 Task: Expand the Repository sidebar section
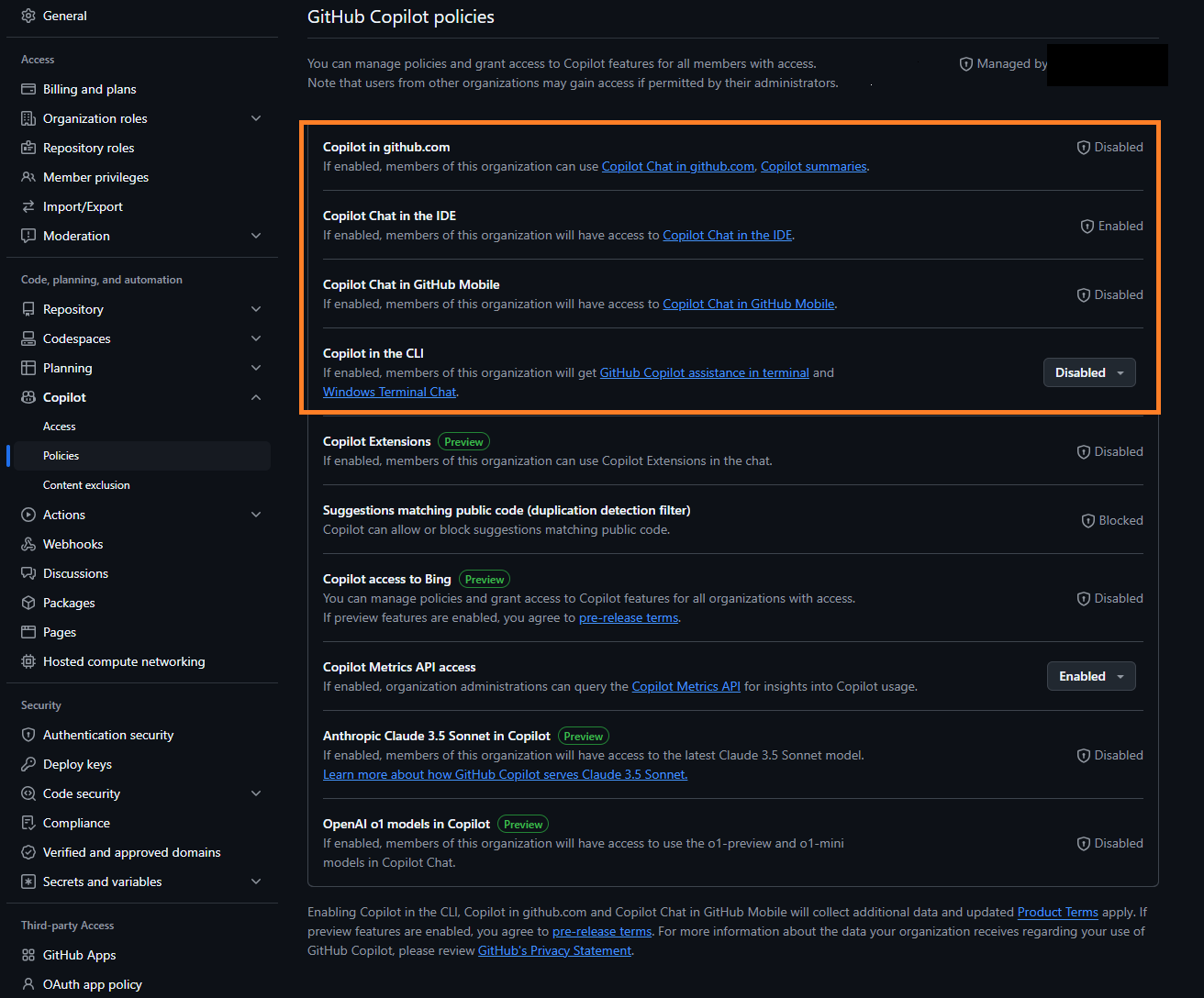point(256,309)
